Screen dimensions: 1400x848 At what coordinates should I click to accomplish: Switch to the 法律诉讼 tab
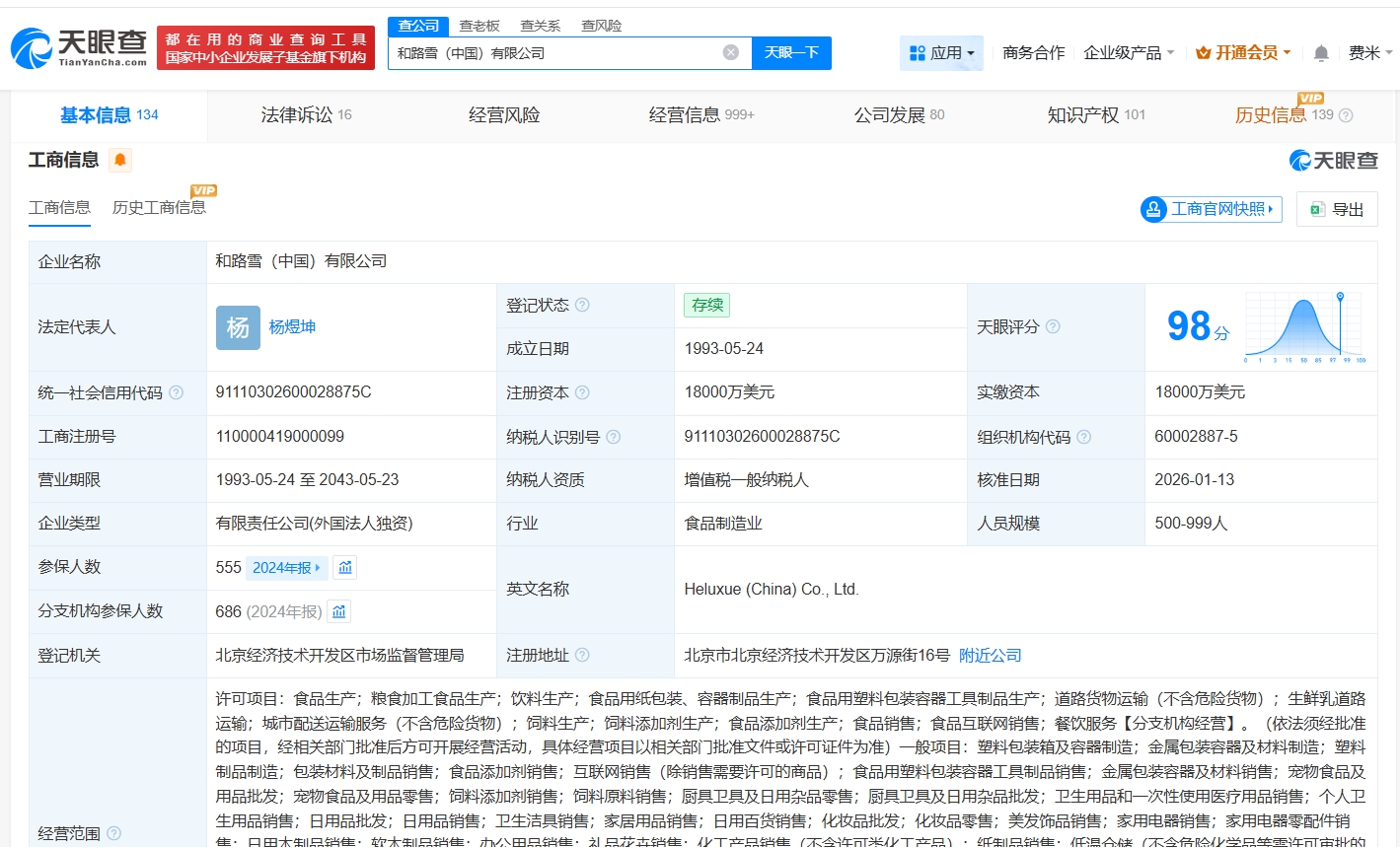[x=306, y=115]
